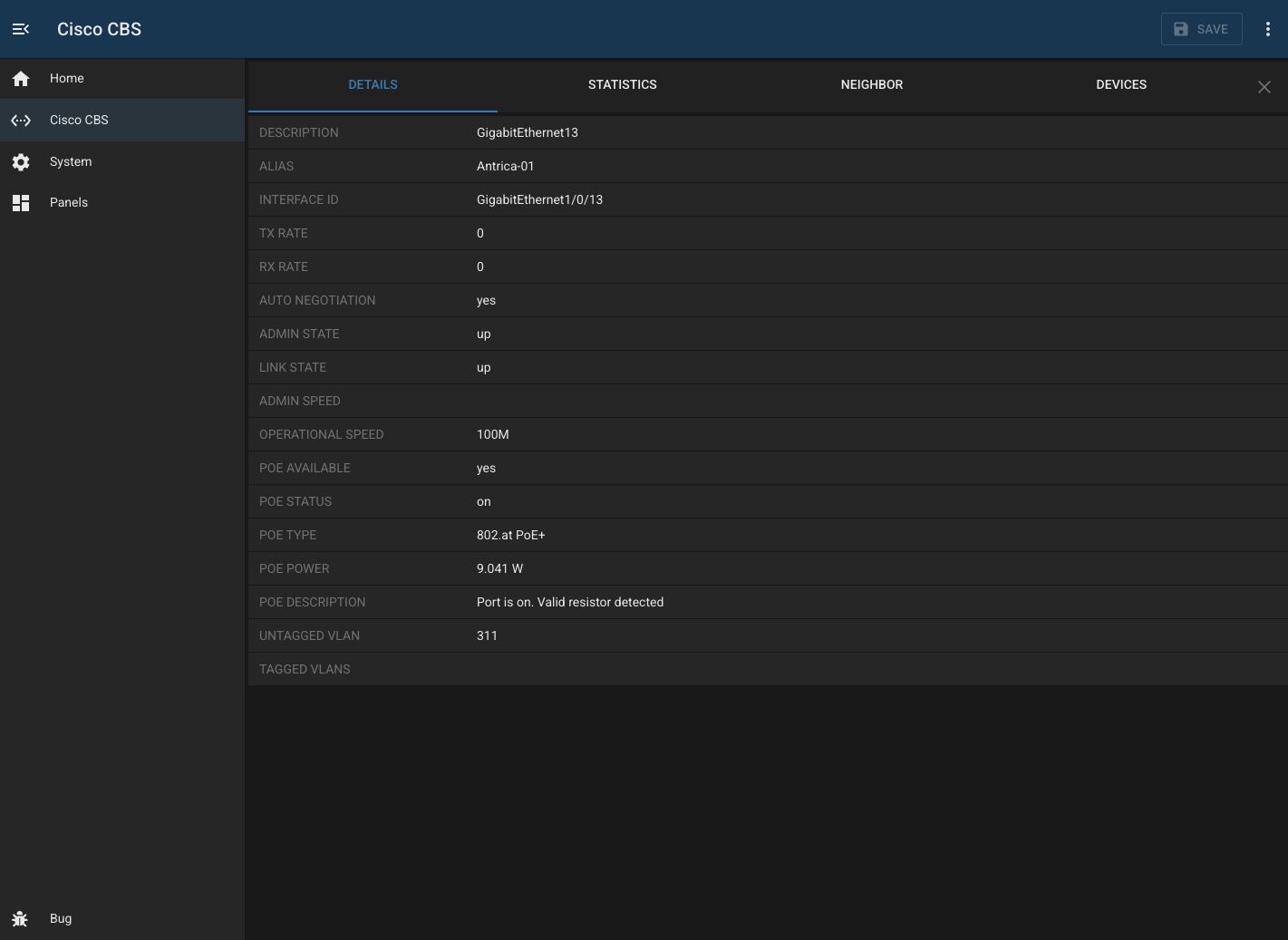The height and width of the screenshot is (940, 1288).
Task: Open the NEIGHBOR tab
Action: 871,84
